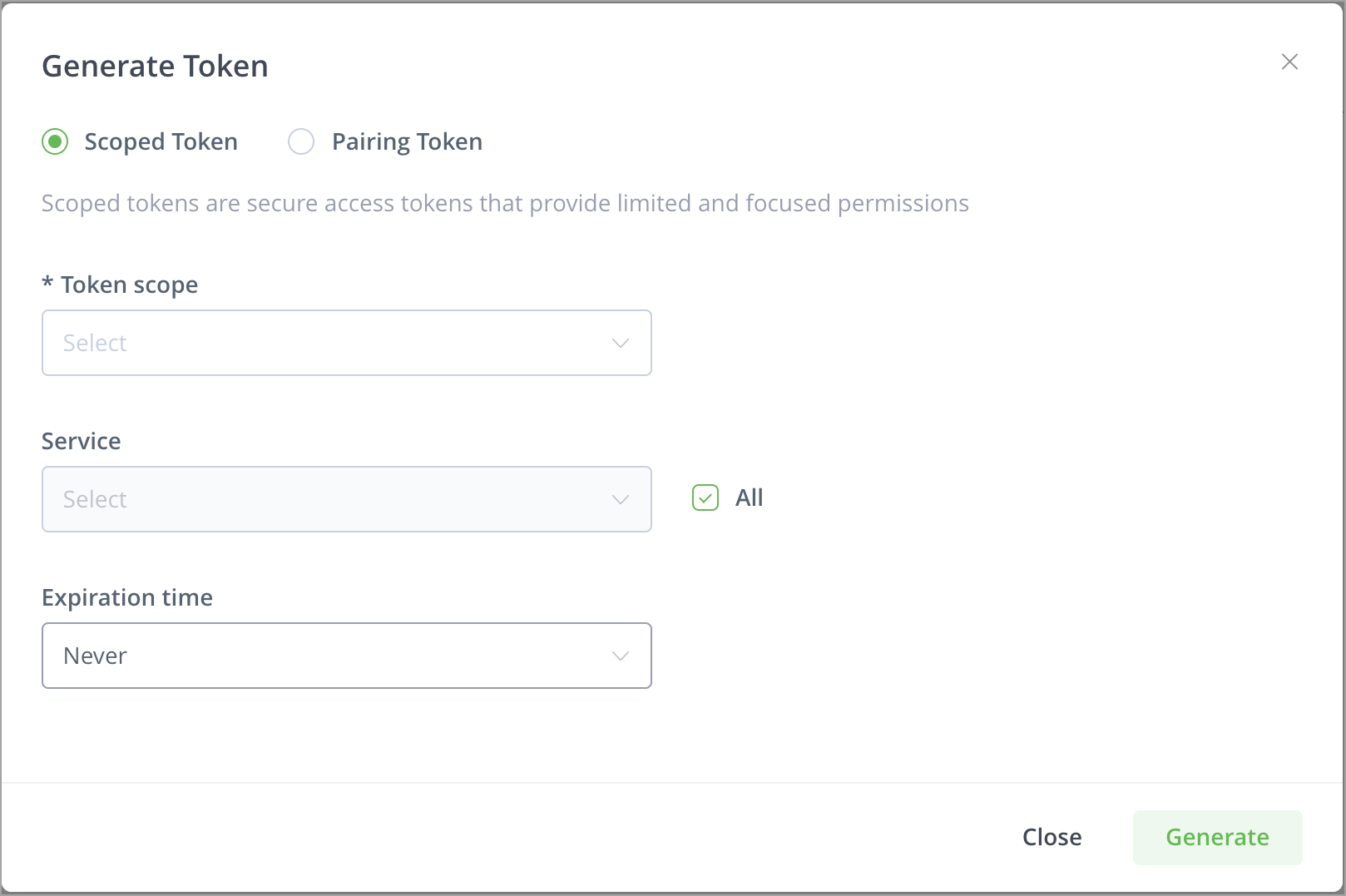Screen dimensions: 1346x896
Task: Click the Token scope chevron arrow
Action: 620,343
